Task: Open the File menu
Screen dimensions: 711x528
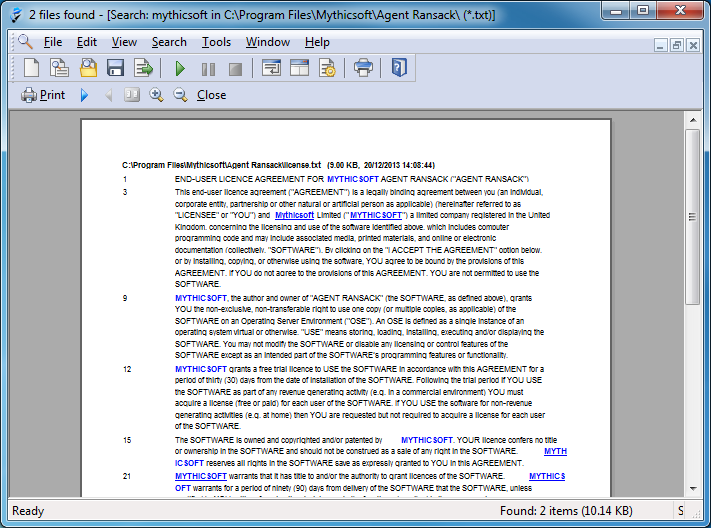Action: (53, 42)
